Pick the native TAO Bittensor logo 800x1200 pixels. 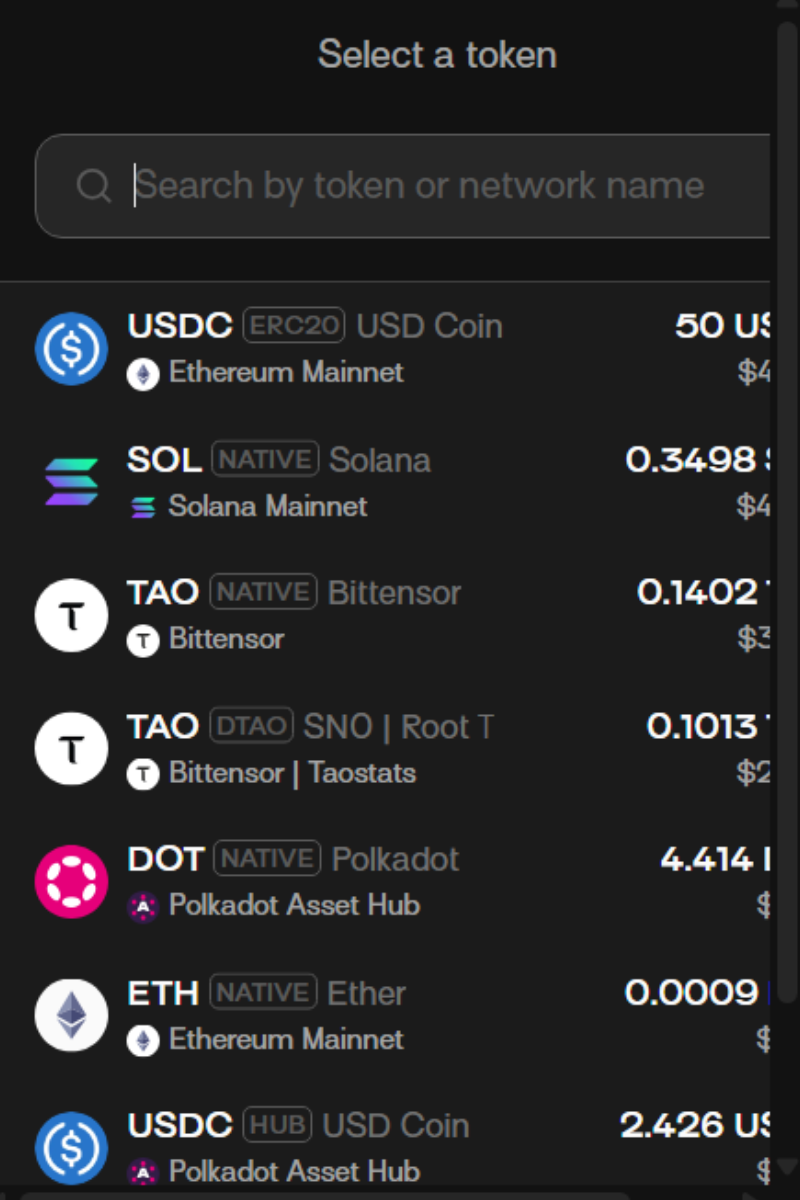tap(71, 615)
